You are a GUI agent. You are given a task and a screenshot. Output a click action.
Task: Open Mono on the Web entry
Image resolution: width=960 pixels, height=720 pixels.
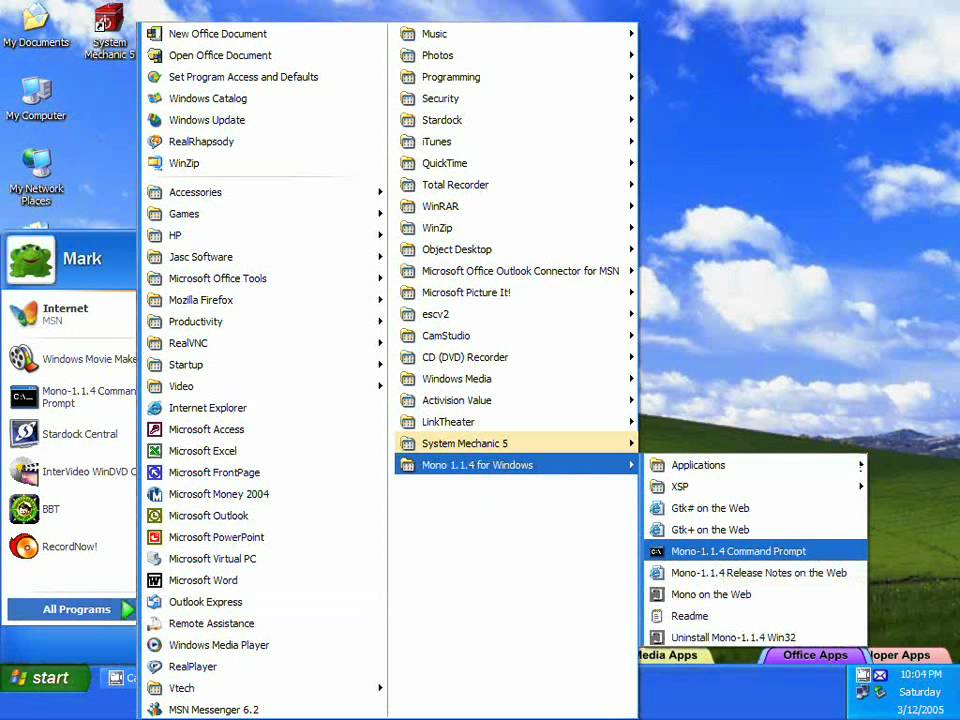click(756, 594)
